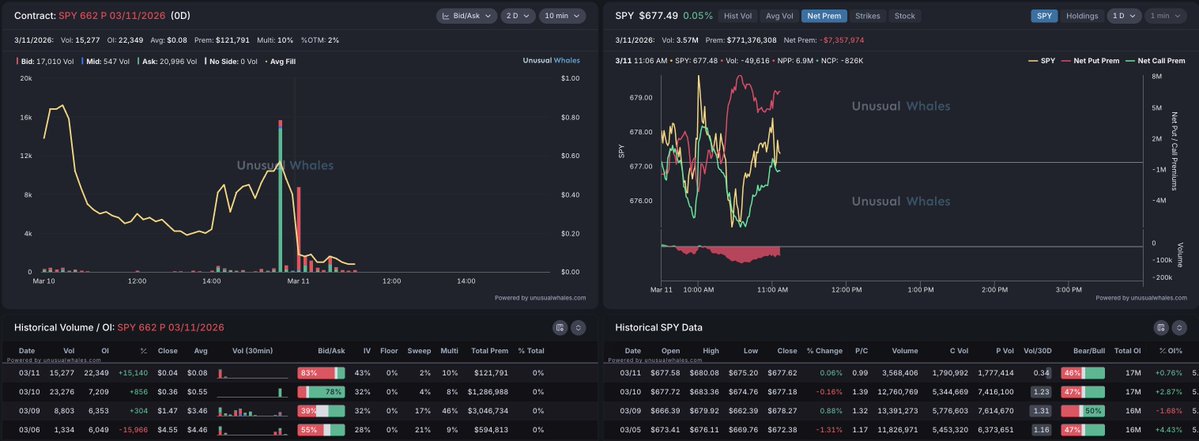Sort by the Total Prem column header

point(489,351)
